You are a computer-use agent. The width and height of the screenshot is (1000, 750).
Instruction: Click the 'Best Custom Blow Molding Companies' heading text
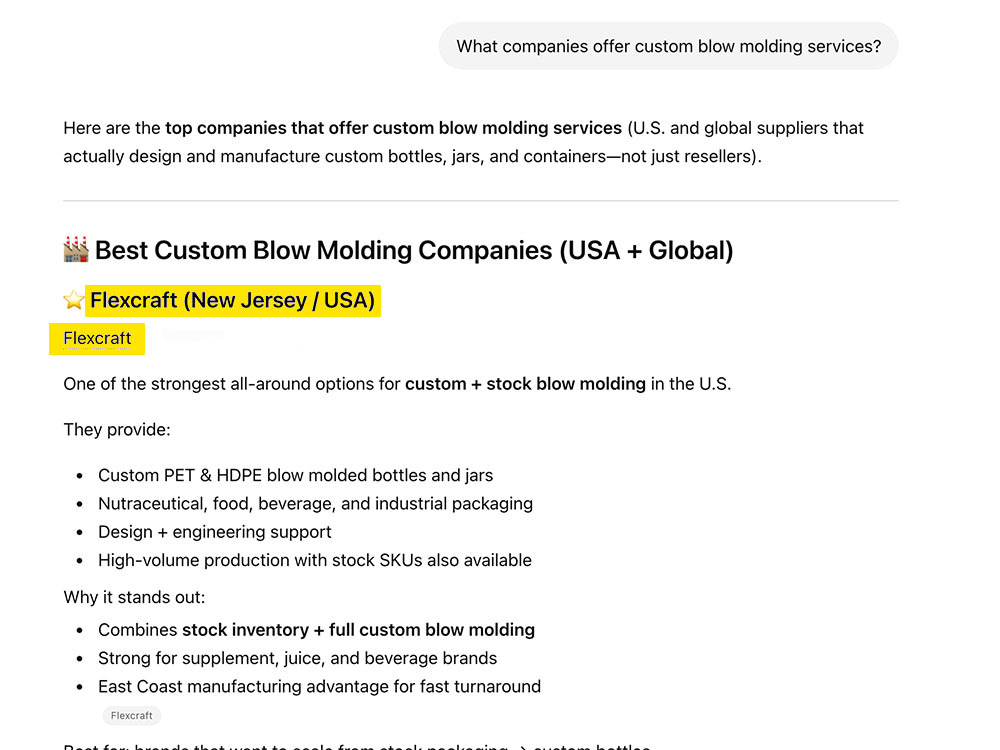click(414, 250)
